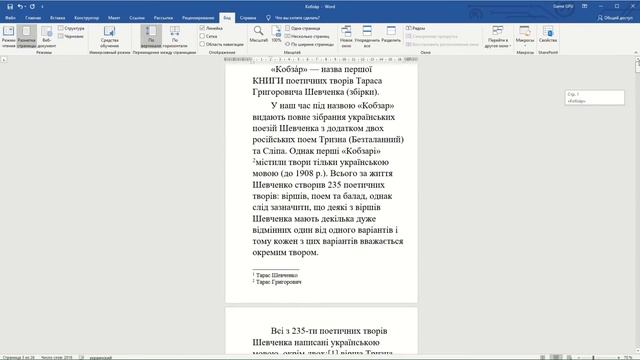The height and width of the screenshot is (360, 640).
Task: Enable the Gridlines (Сетка) checkbox
Action: pyautogui.click(x=208, y=36)
